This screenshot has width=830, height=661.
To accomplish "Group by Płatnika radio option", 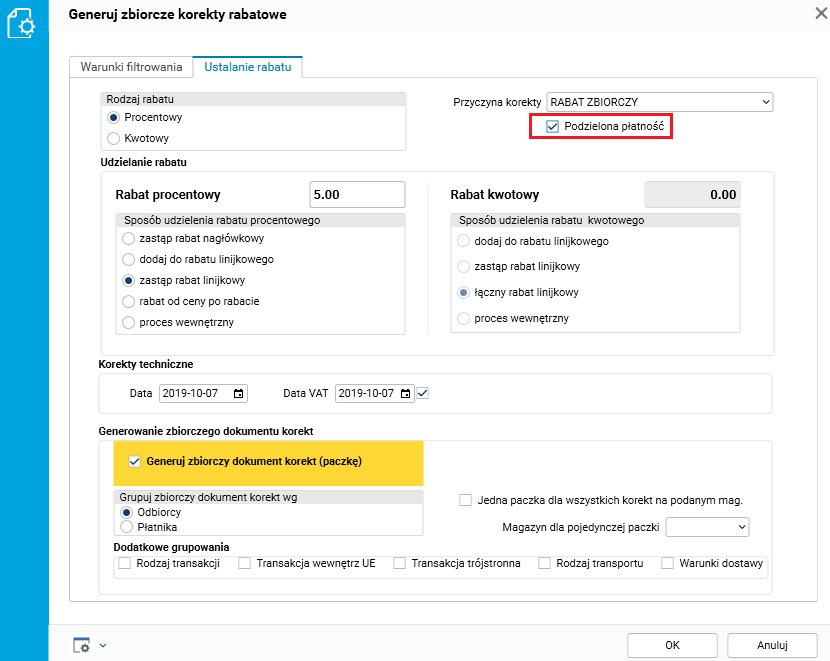I will tap(127, 526).
